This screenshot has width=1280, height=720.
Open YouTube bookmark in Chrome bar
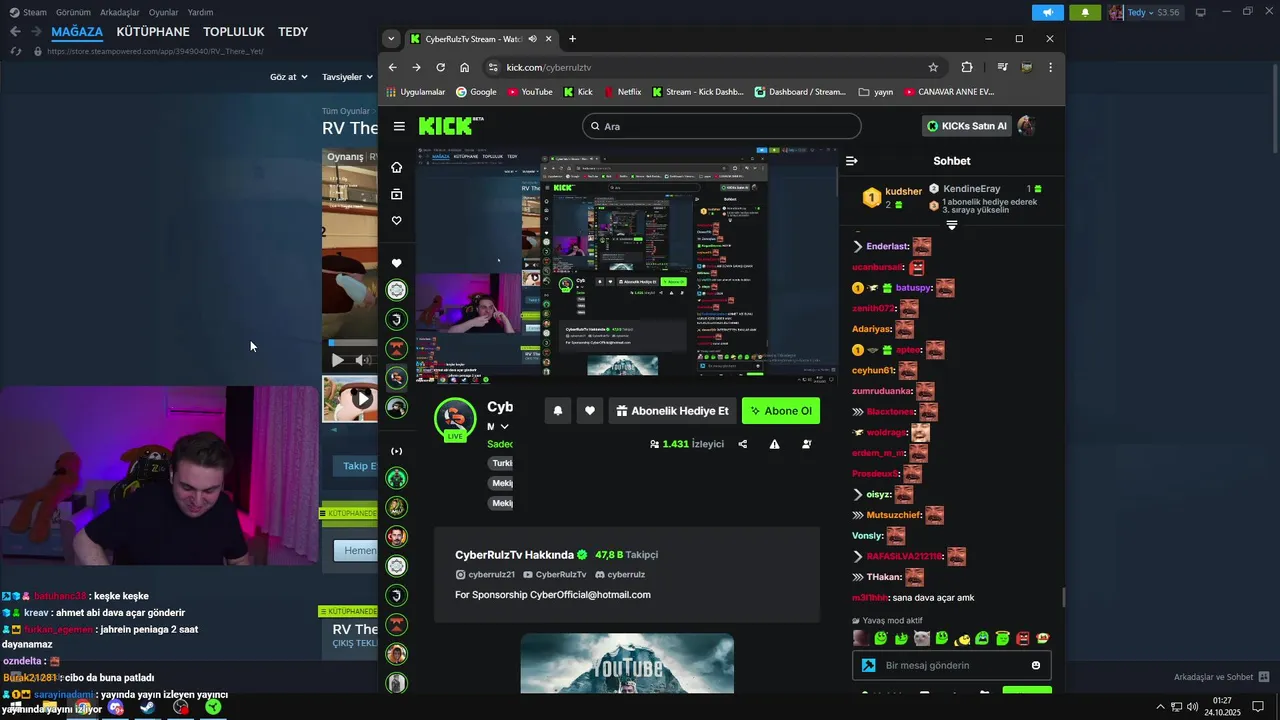tap(530, 92)
